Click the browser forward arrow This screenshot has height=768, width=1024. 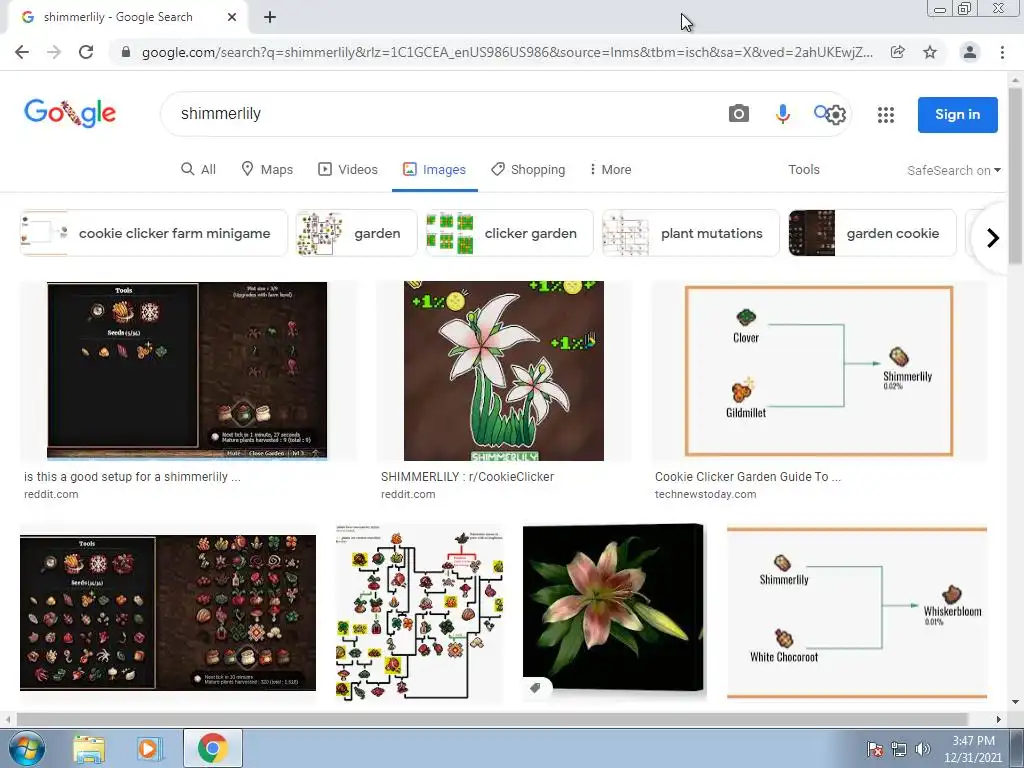(x=54, y=52)
